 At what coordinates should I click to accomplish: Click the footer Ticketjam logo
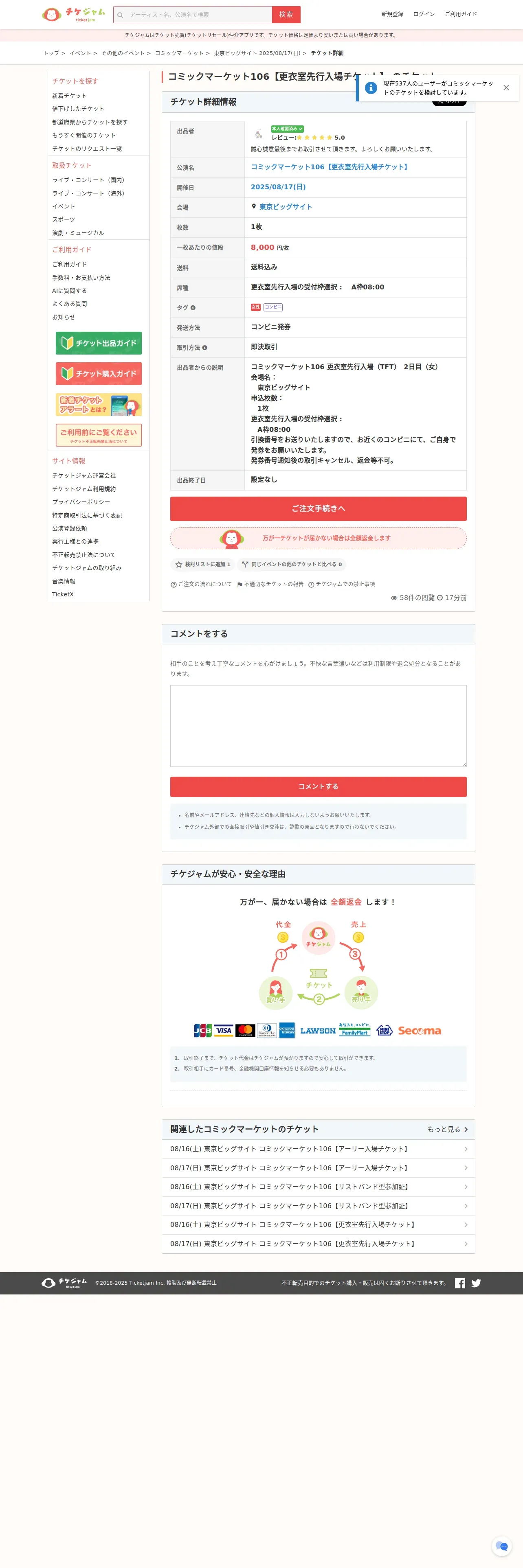pos(64,1283)
